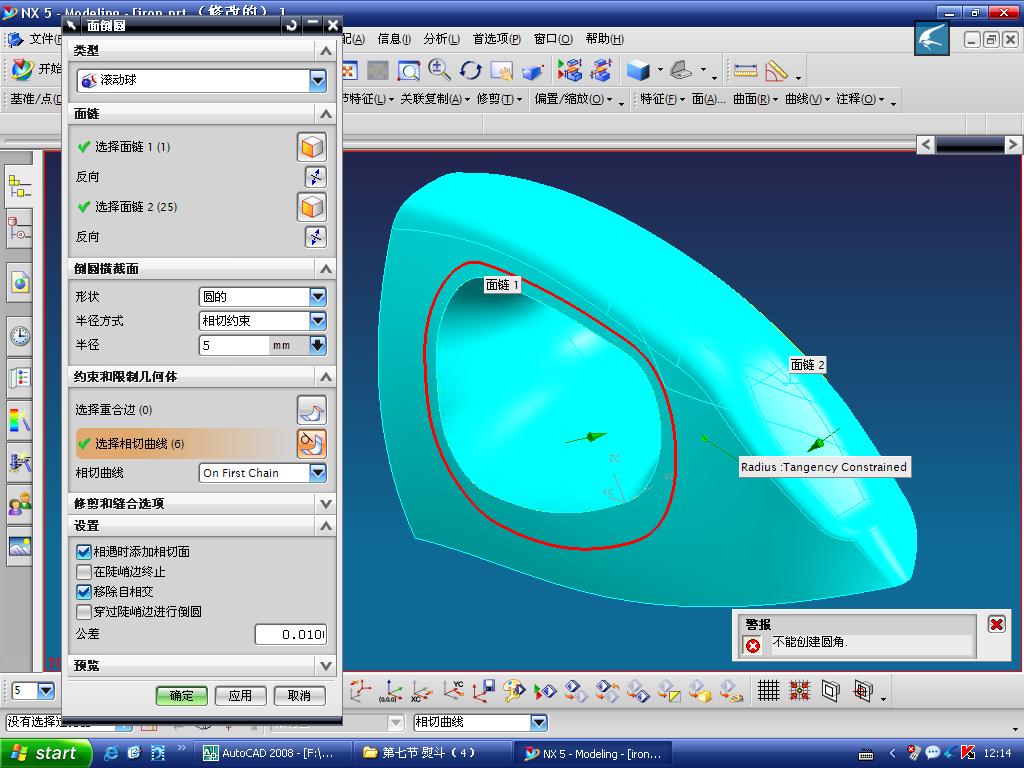
Task: Click the measure angle protractor icon
Action: [776, 70]
